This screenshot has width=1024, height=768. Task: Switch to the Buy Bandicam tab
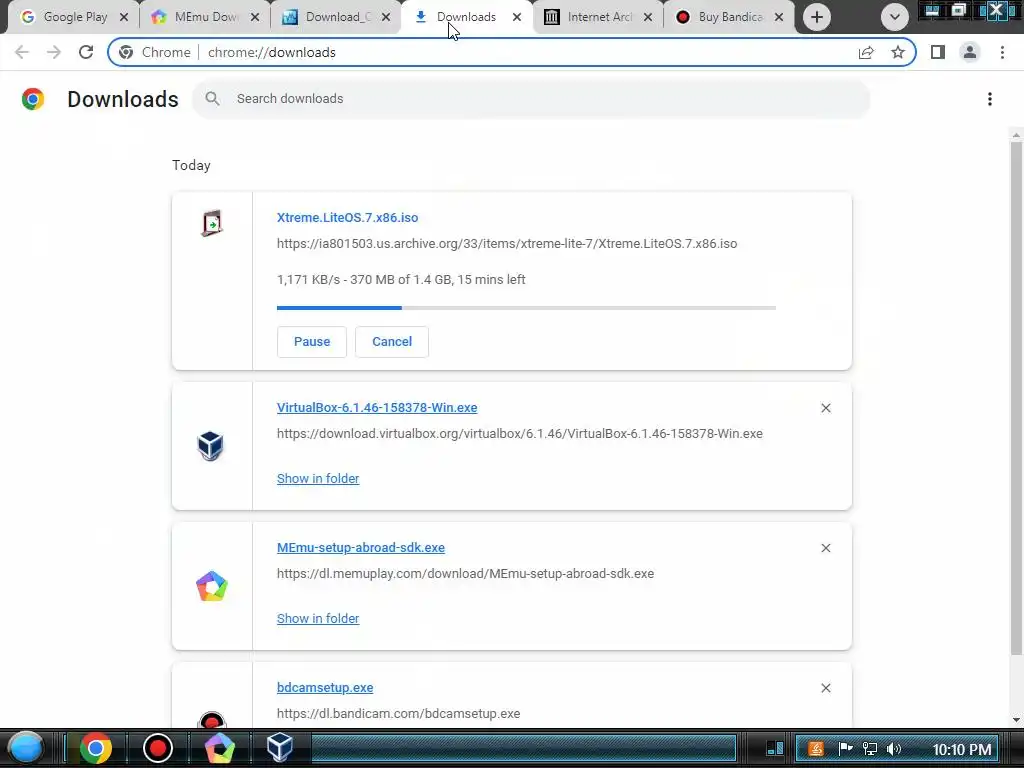pyautogui.click(x=728, y=17)
